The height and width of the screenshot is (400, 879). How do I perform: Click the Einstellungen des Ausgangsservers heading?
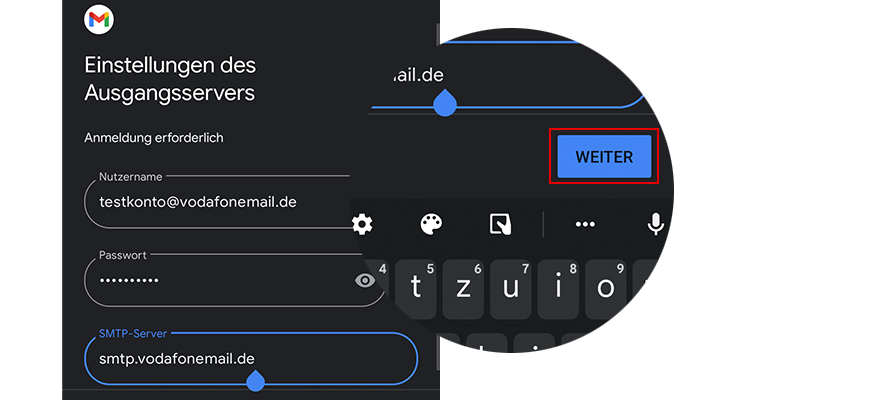[x=170, y=80]
